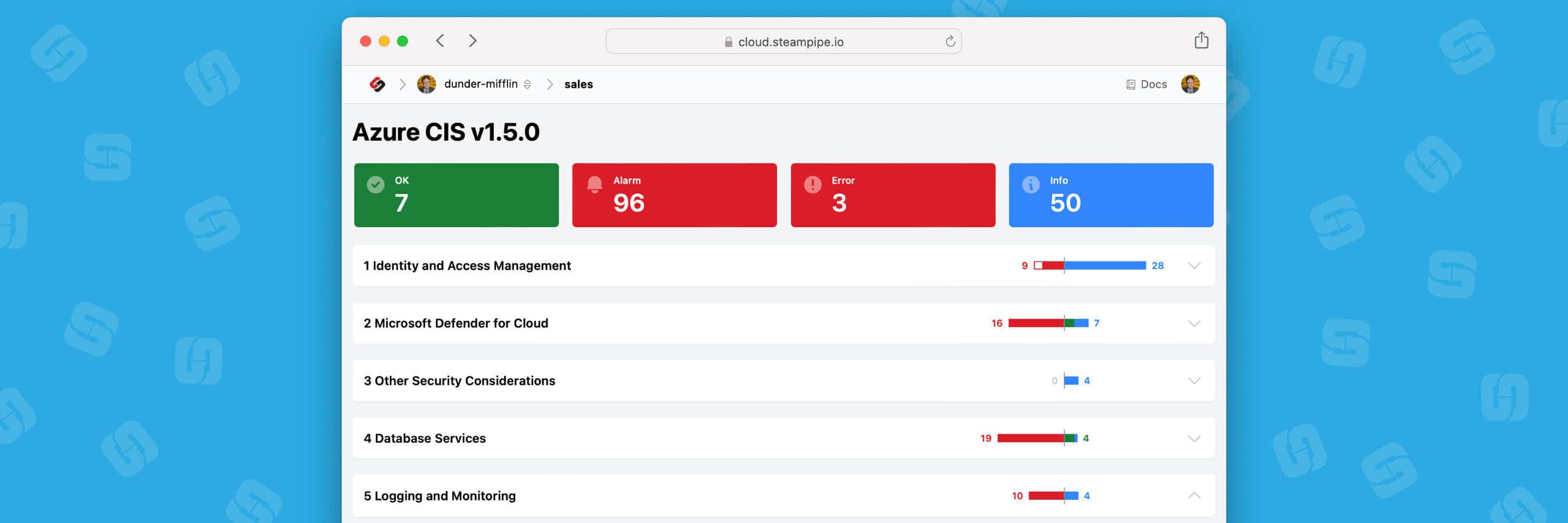
Task: Expand Microsoft Defender for Cloud chevron
Action: click(x=1193, y=323)
